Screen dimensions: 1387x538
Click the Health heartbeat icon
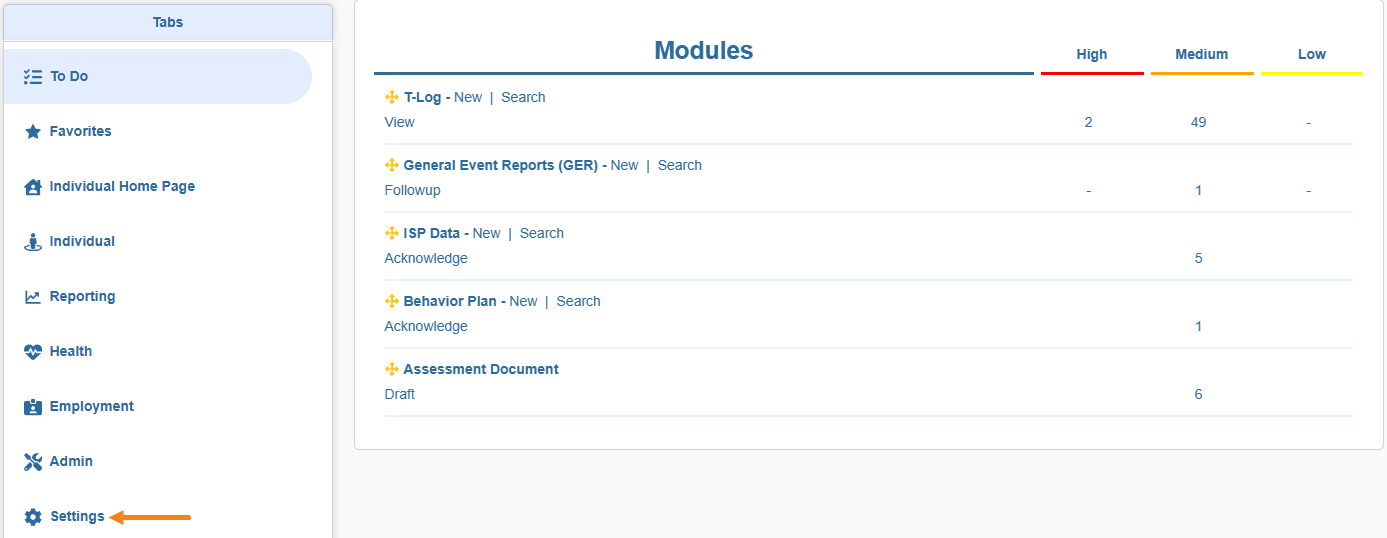(33, 352)
